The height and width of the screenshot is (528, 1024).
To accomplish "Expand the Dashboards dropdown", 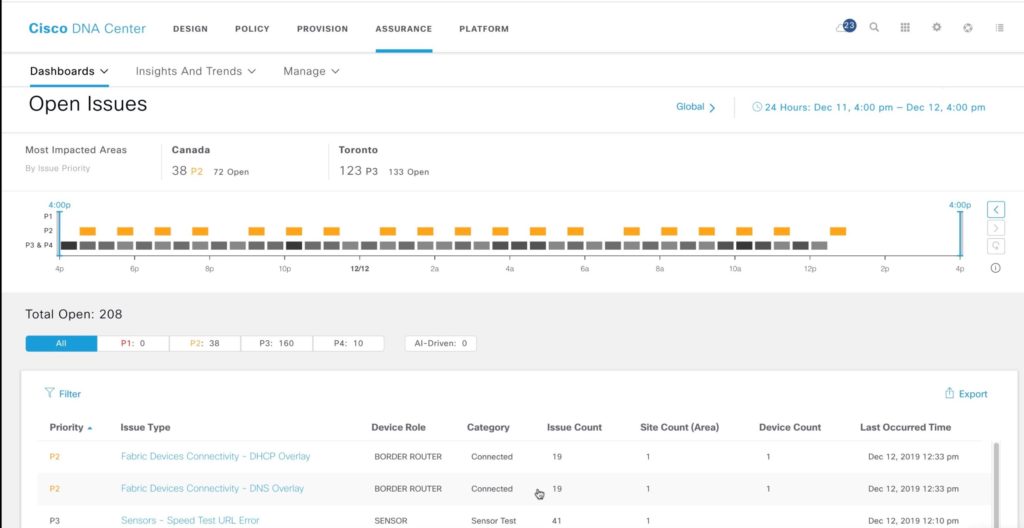I will pos(69,71).
